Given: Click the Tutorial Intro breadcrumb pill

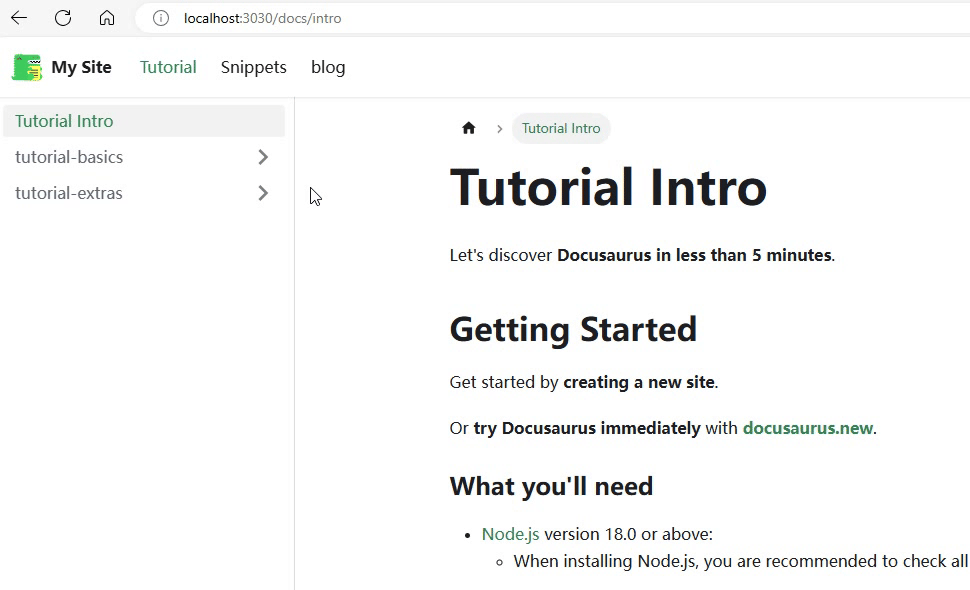Looking at the screenshot, I should pyautogui.click(x=561, y=128).
